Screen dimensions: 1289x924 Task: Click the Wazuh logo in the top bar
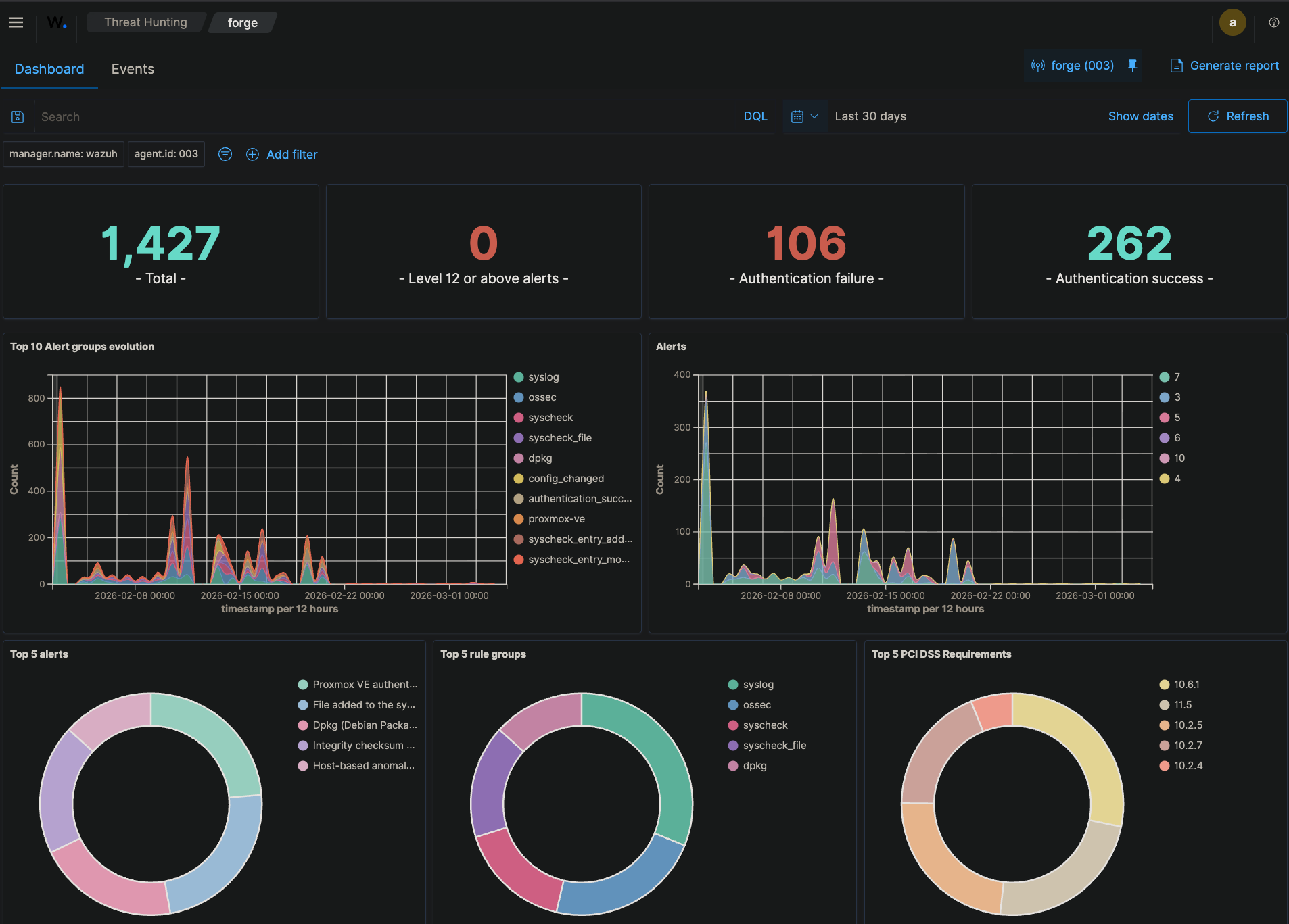coord(57,22)
